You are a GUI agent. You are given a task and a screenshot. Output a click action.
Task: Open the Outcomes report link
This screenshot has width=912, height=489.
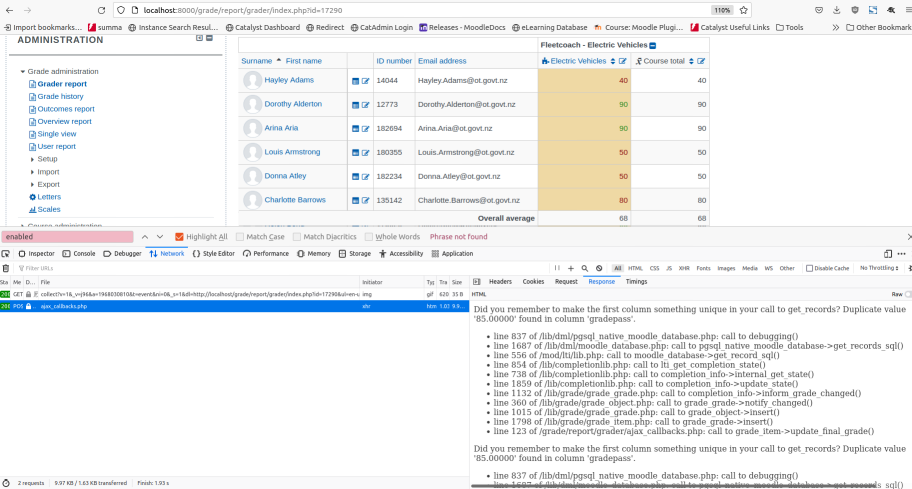coord(66,109)
